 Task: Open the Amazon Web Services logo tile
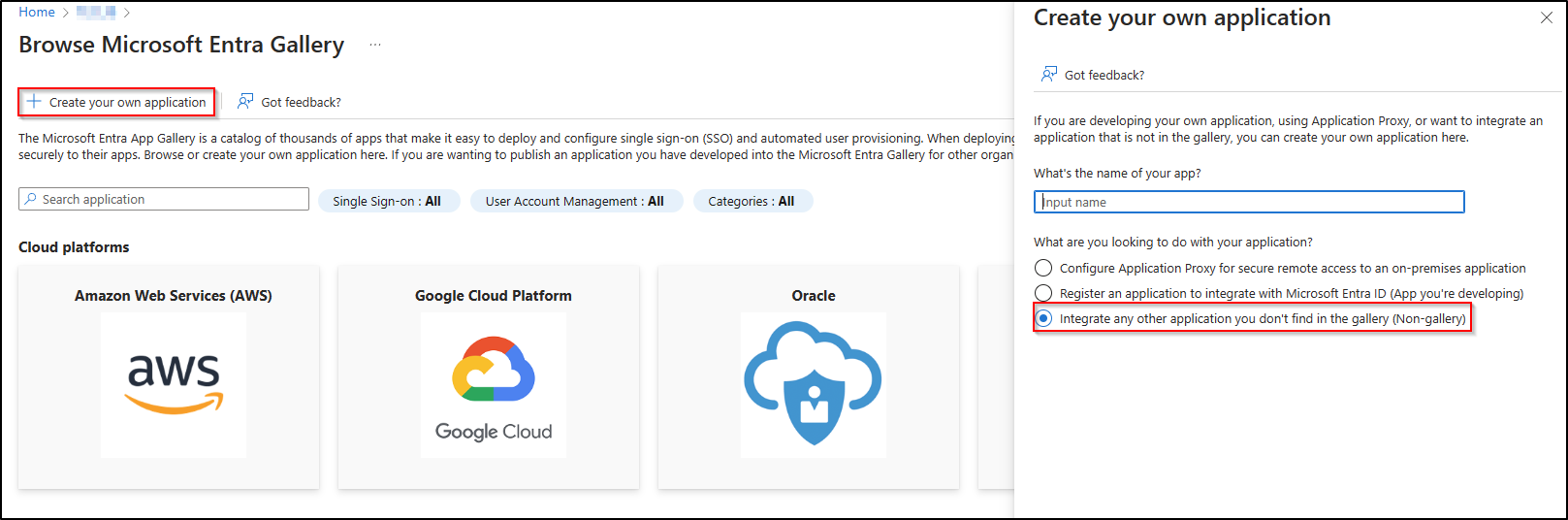tap(174, 384)
